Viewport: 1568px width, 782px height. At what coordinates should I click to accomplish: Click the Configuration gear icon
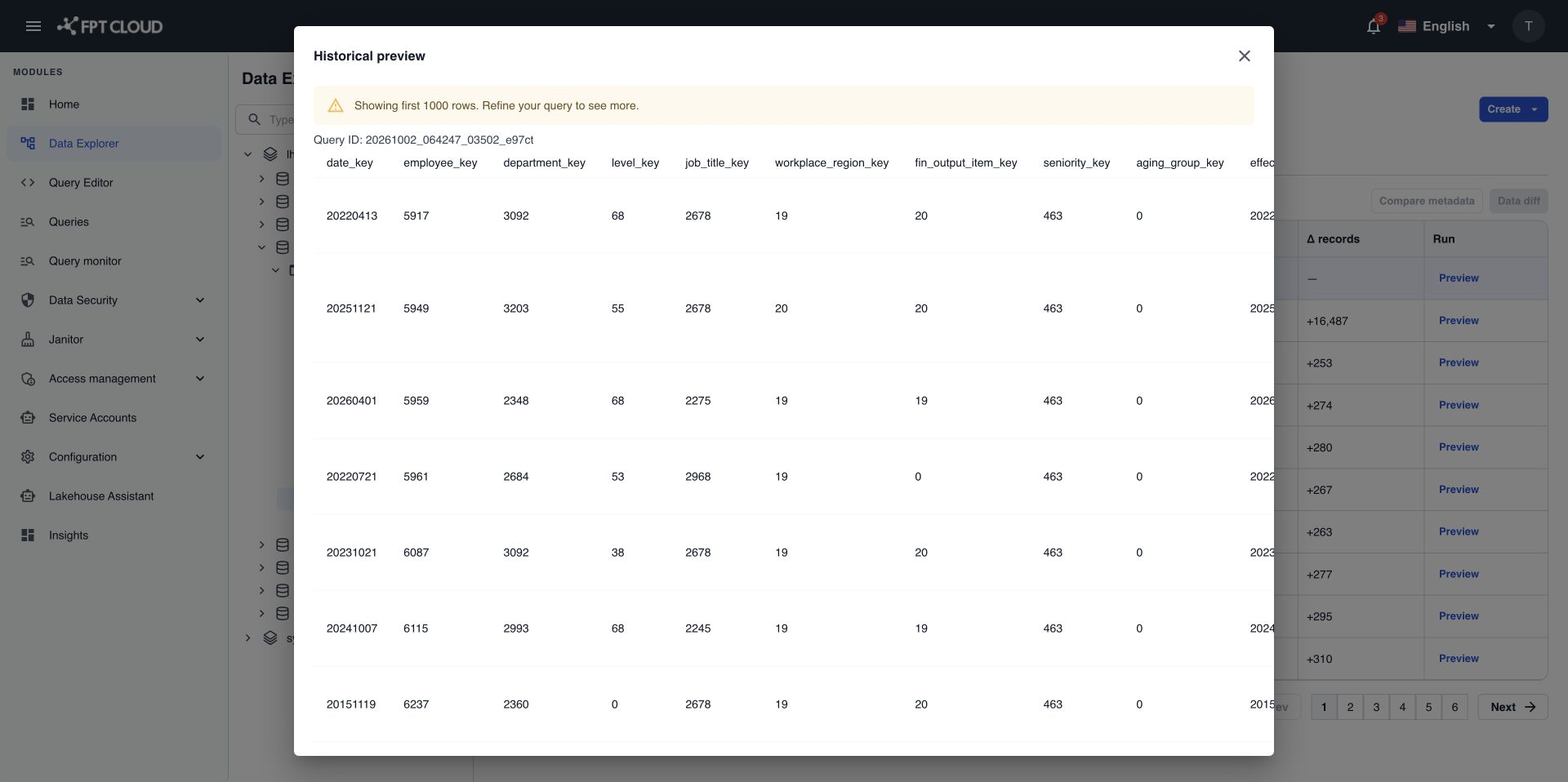tap(28, 457)
